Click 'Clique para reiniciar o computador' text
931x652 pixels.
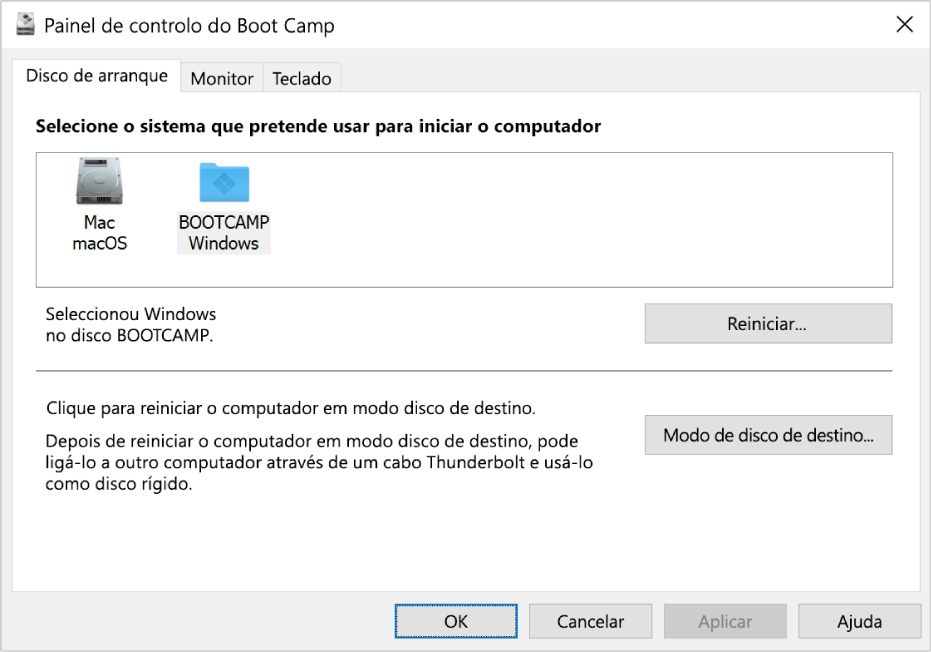pyautogui.click(x=291, y=409)
